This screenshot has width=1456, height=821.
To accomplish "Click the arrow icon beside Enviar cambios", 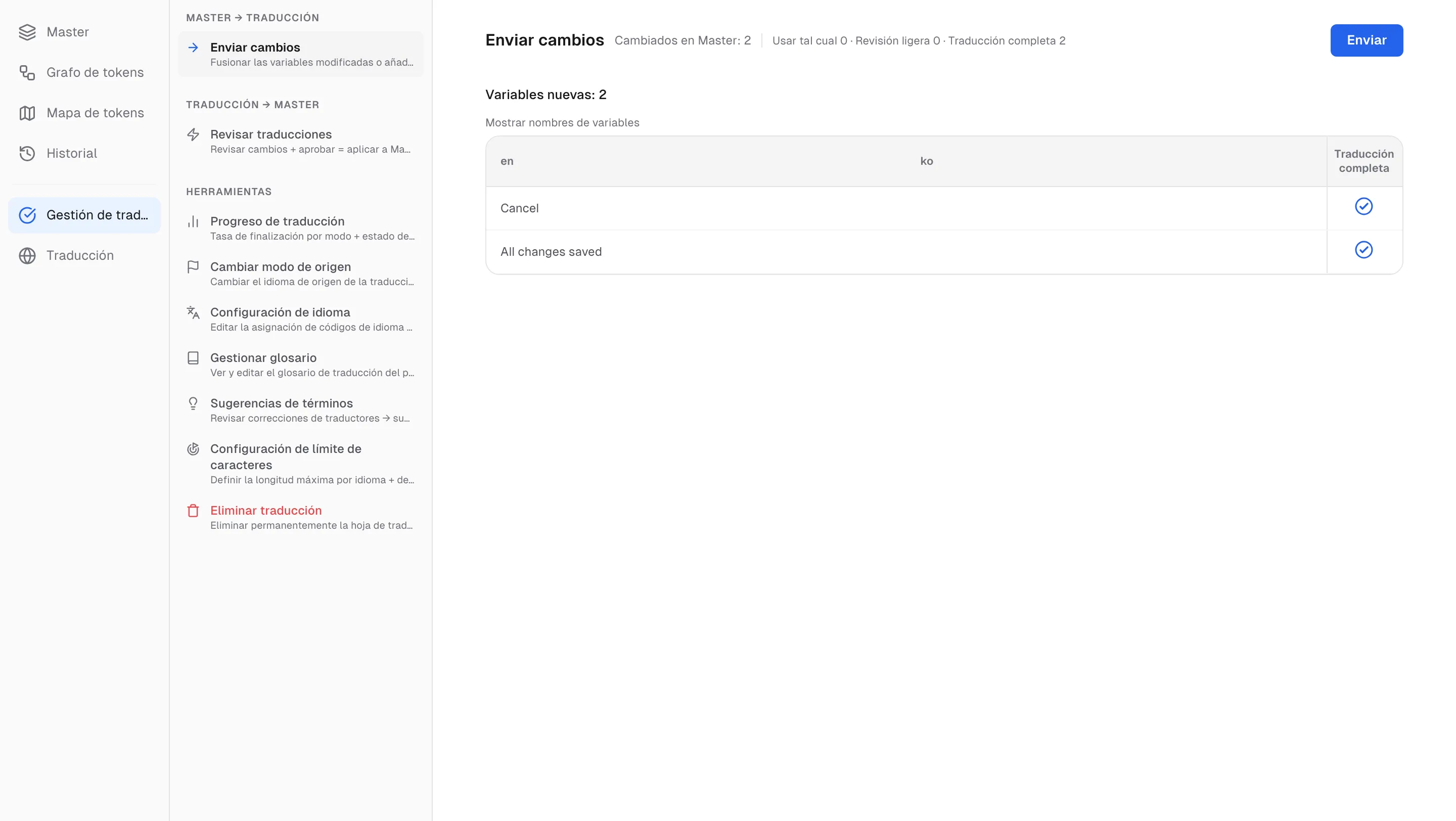I will coord(193,48).
